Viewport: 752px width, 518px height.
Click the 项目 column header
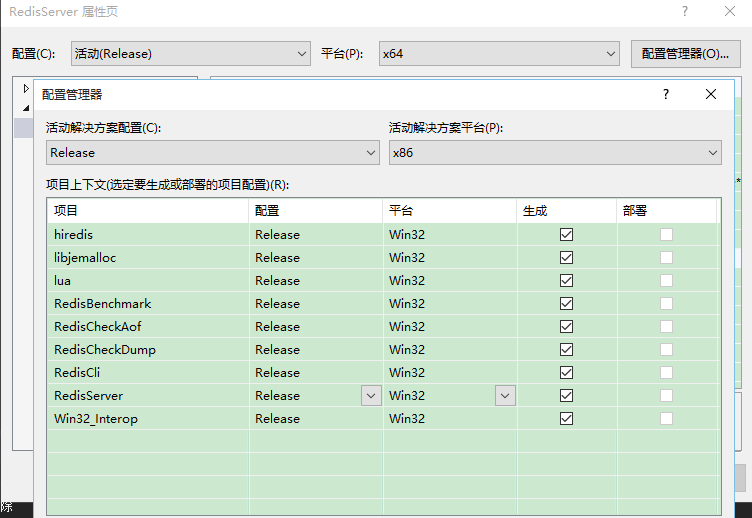tap(148, 211)
